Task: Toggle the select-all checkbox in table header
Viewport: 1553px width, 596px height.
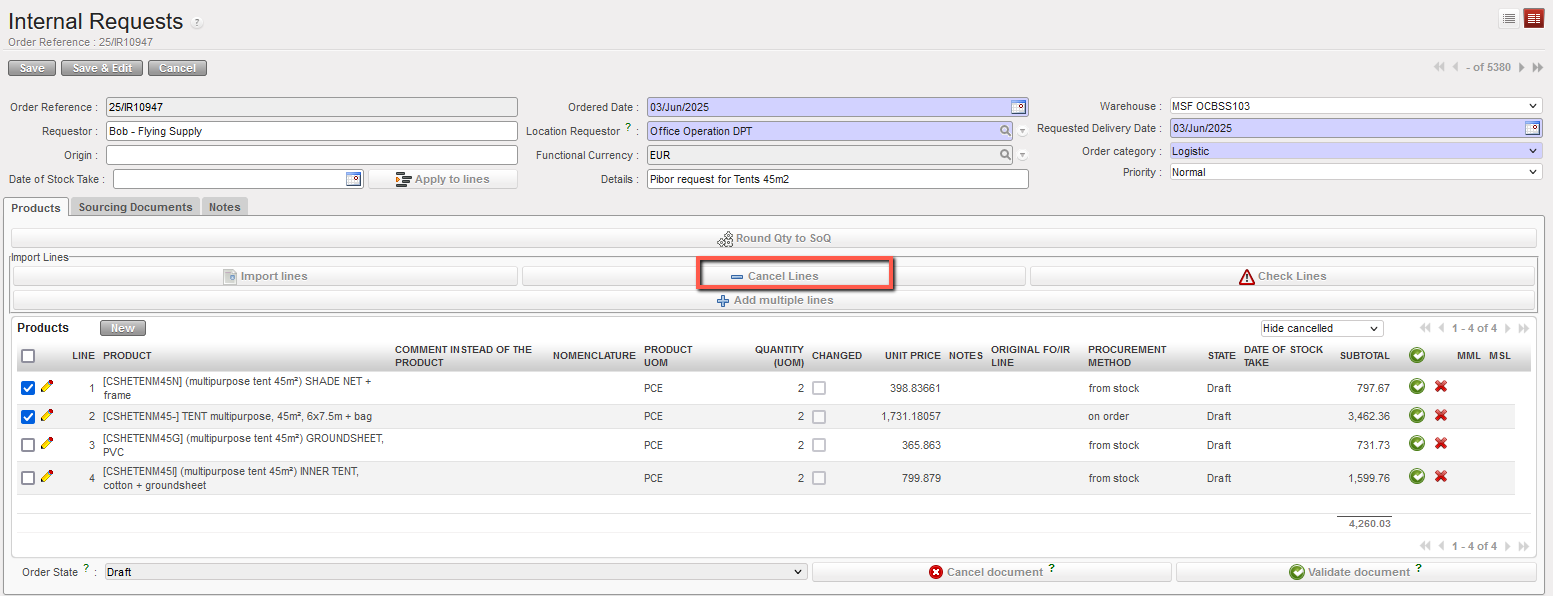Action: click(28, 356)
